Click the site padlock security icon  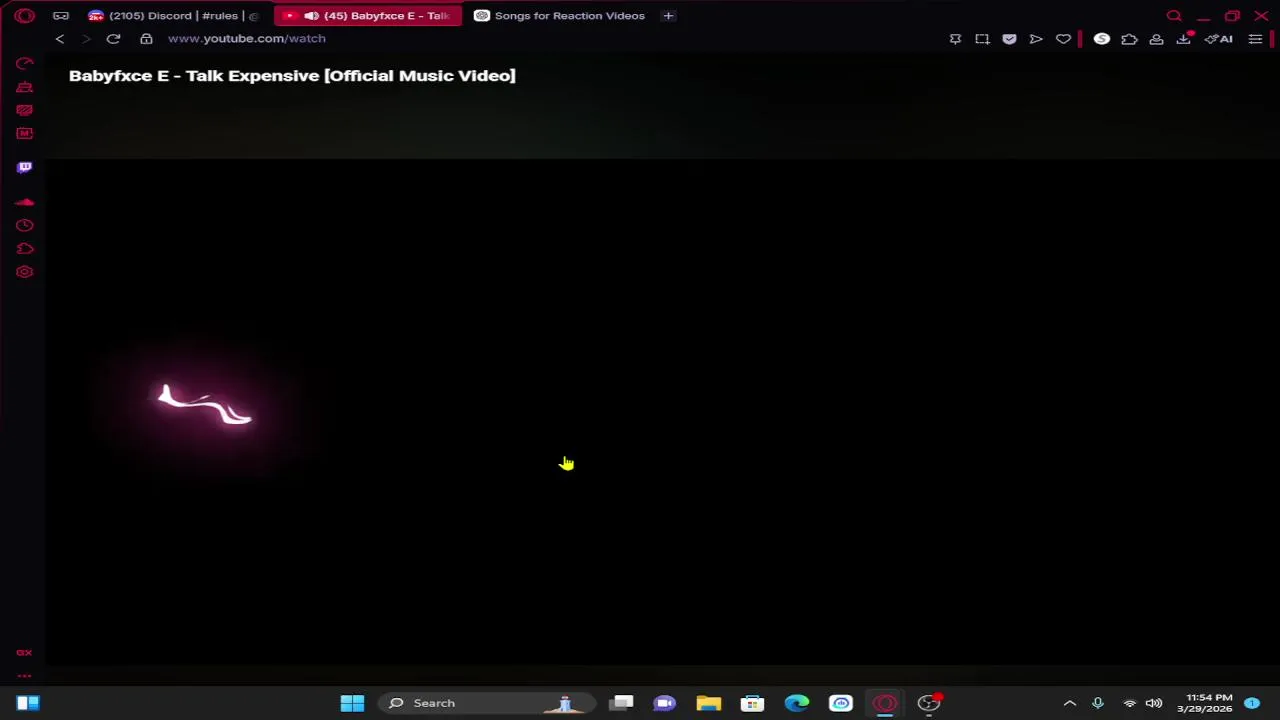coord(146,39)
